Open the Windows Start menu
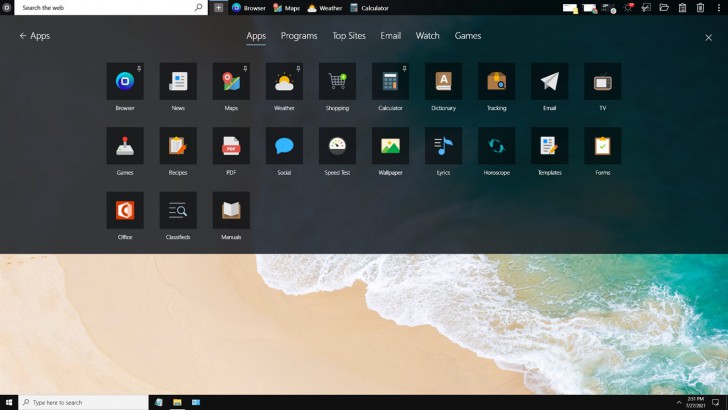728x410 pixels. (x=9, y=403)
